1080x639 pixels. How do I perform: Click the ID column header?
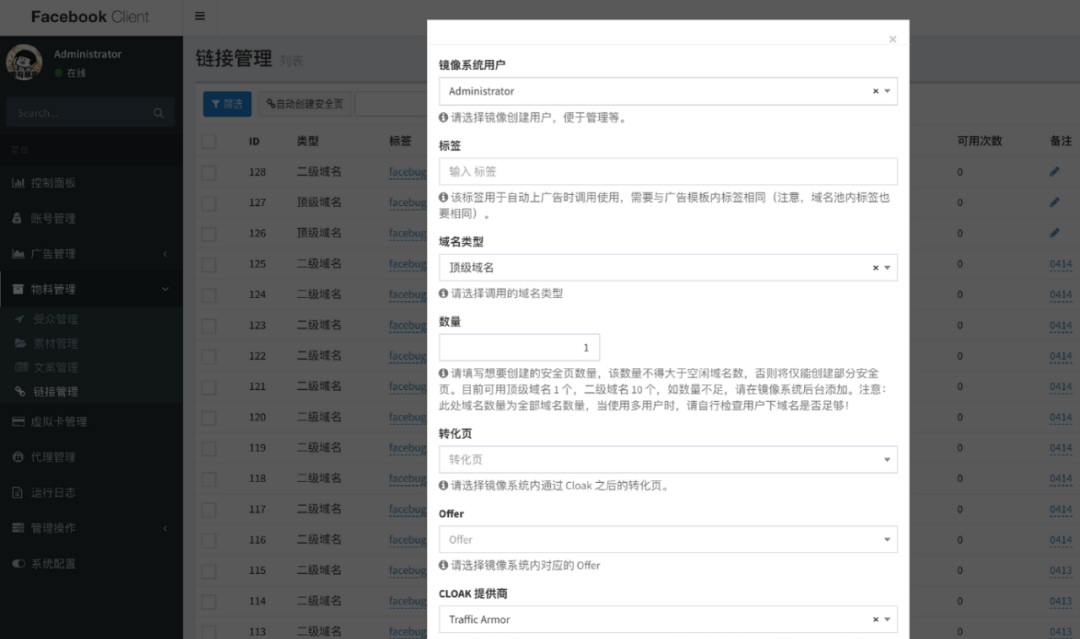[x=254, y=141]
